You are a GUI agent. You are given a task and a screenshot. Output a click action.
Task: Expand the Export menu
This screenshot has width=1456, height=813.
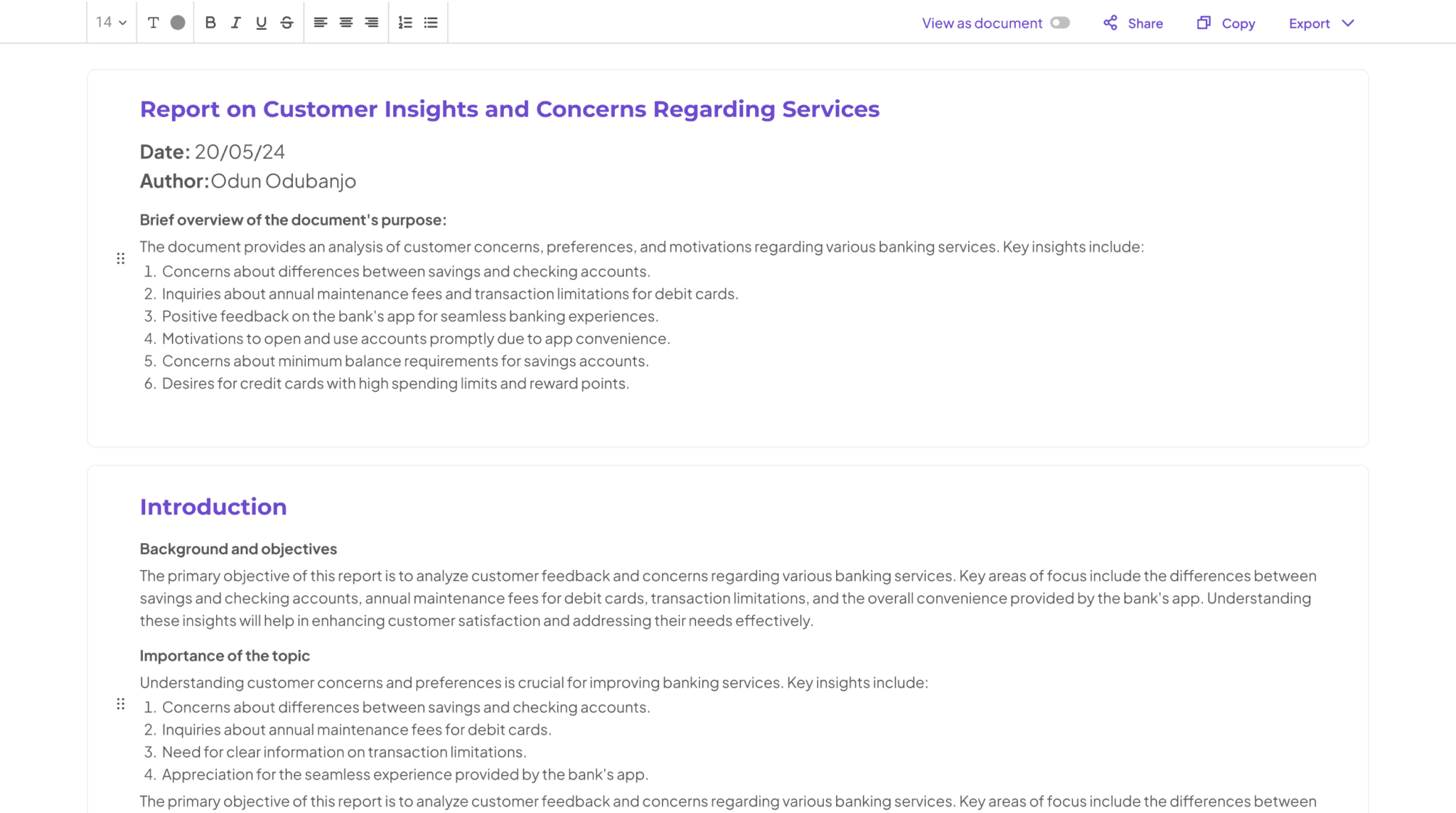(1319, 23)
